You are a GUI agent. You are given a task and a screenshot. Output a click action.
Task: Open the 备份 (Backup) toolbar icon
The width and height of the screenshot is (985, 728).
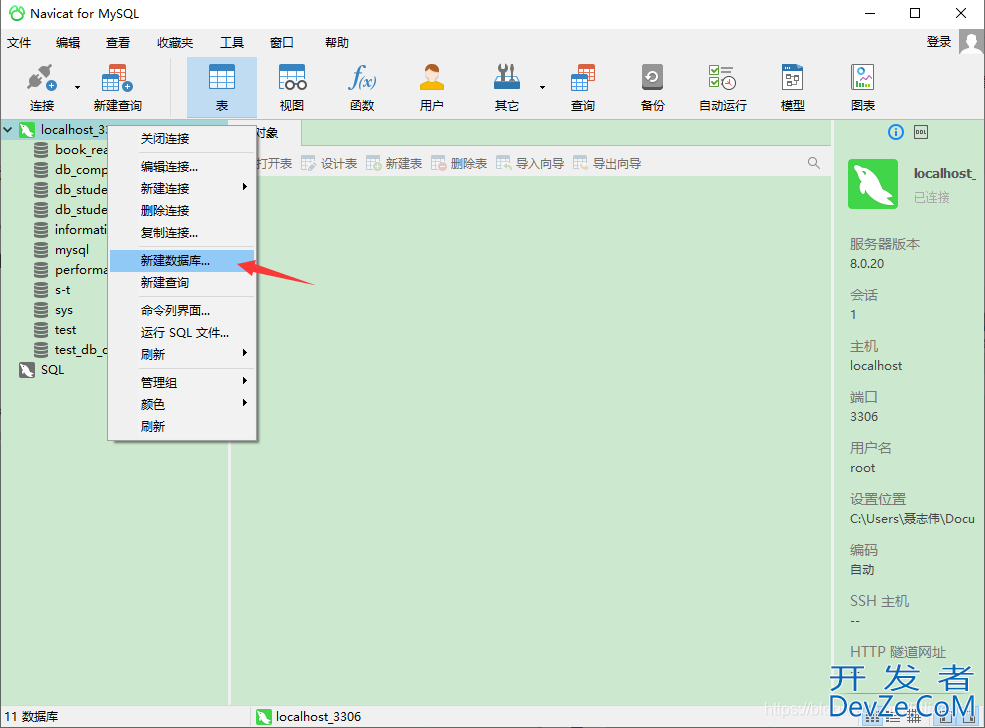652,87
